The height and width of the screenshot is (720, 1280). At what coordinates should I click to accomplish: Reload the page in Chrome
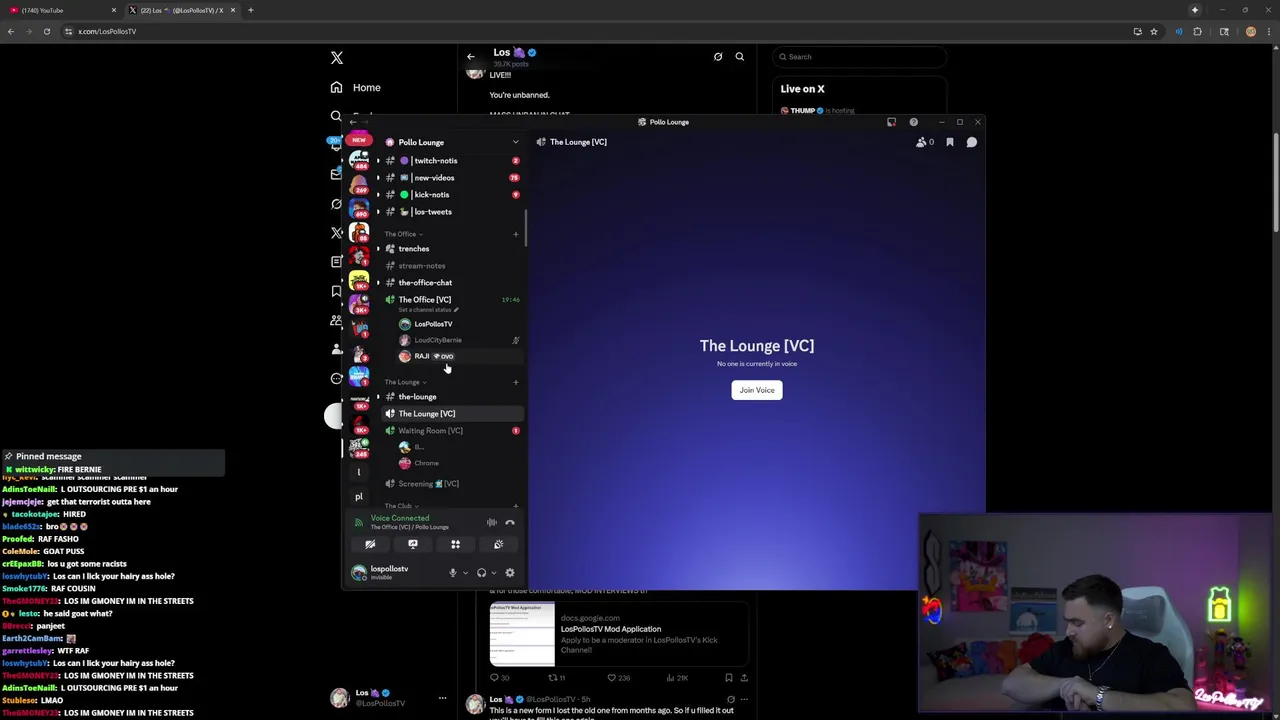pyautogui.click(x=46, y=31)
